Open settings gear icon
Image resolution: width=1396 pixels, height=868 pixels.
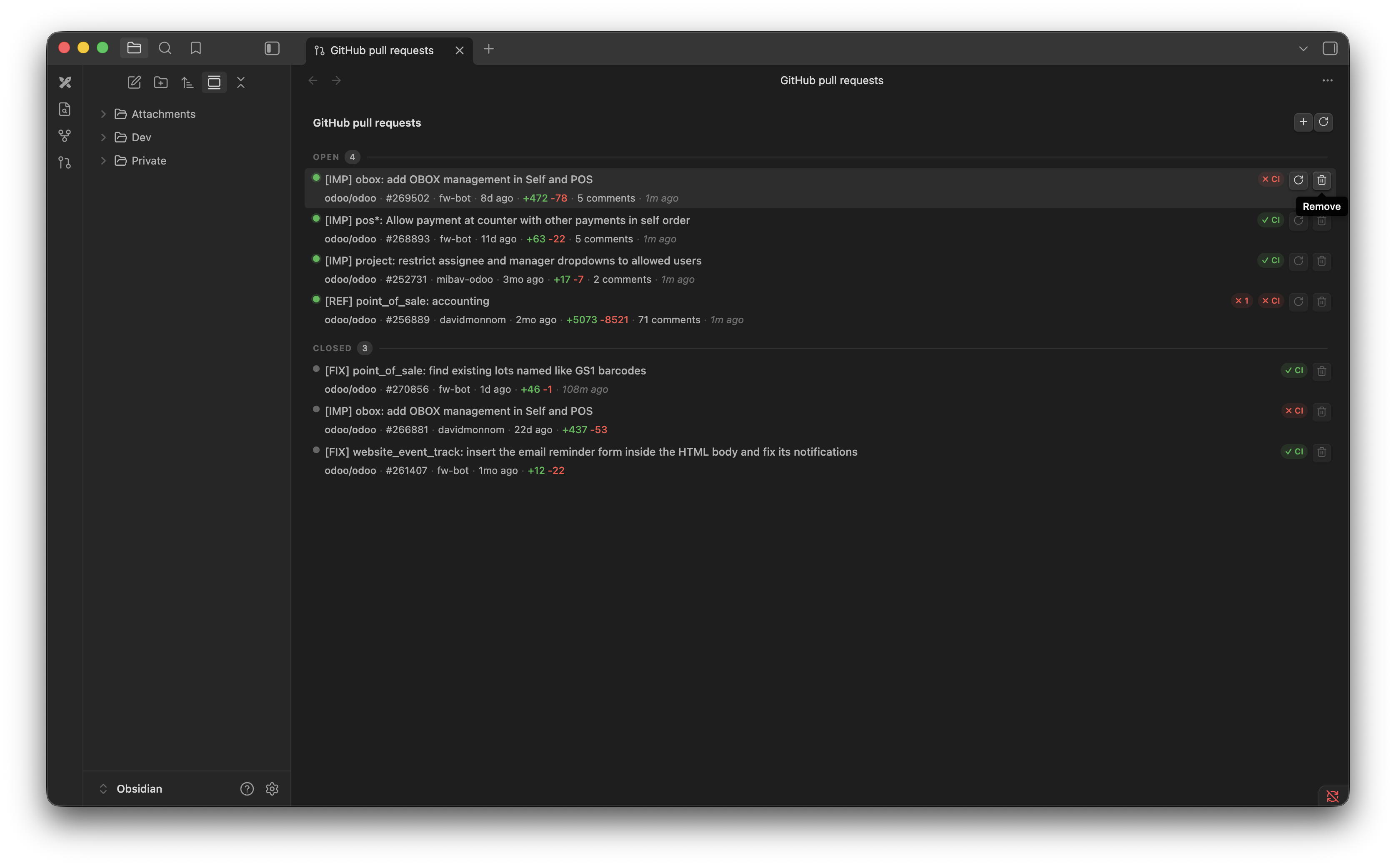coord(272,789)
